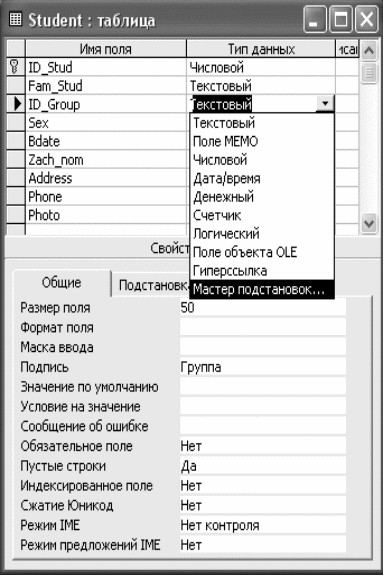Select the ID_Group field name cell

[106, 104]
